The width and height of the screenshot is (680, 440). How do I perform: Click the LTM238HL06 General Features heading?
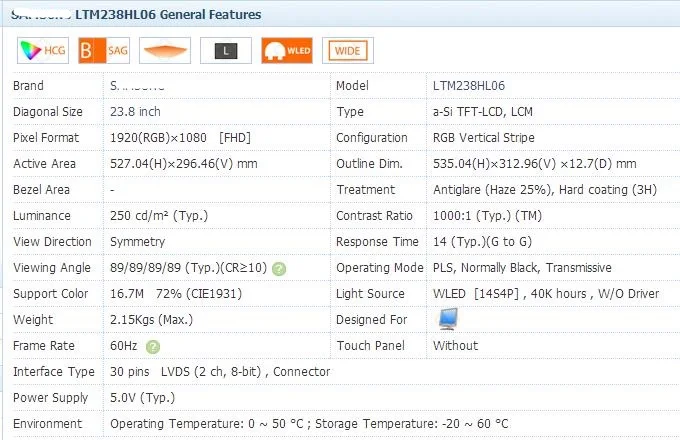(x=168, y=14)
